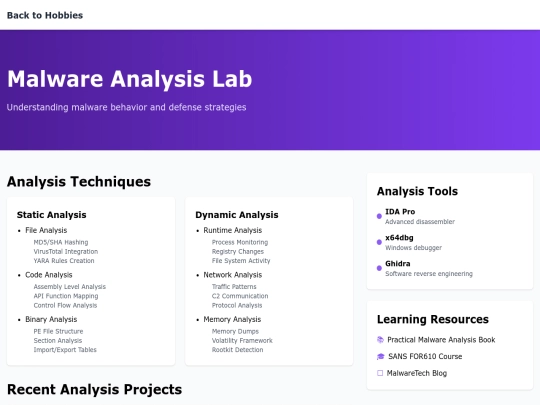Select the x64dbg tool name
This screenshot has height=405, width=540.
pos(399,238)
